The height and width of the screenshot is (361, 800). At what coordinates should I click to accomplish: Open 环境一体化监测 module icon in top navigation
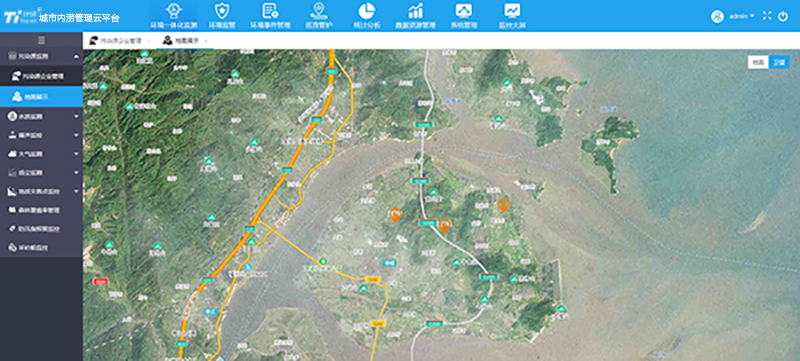click(x=173, y=10)
